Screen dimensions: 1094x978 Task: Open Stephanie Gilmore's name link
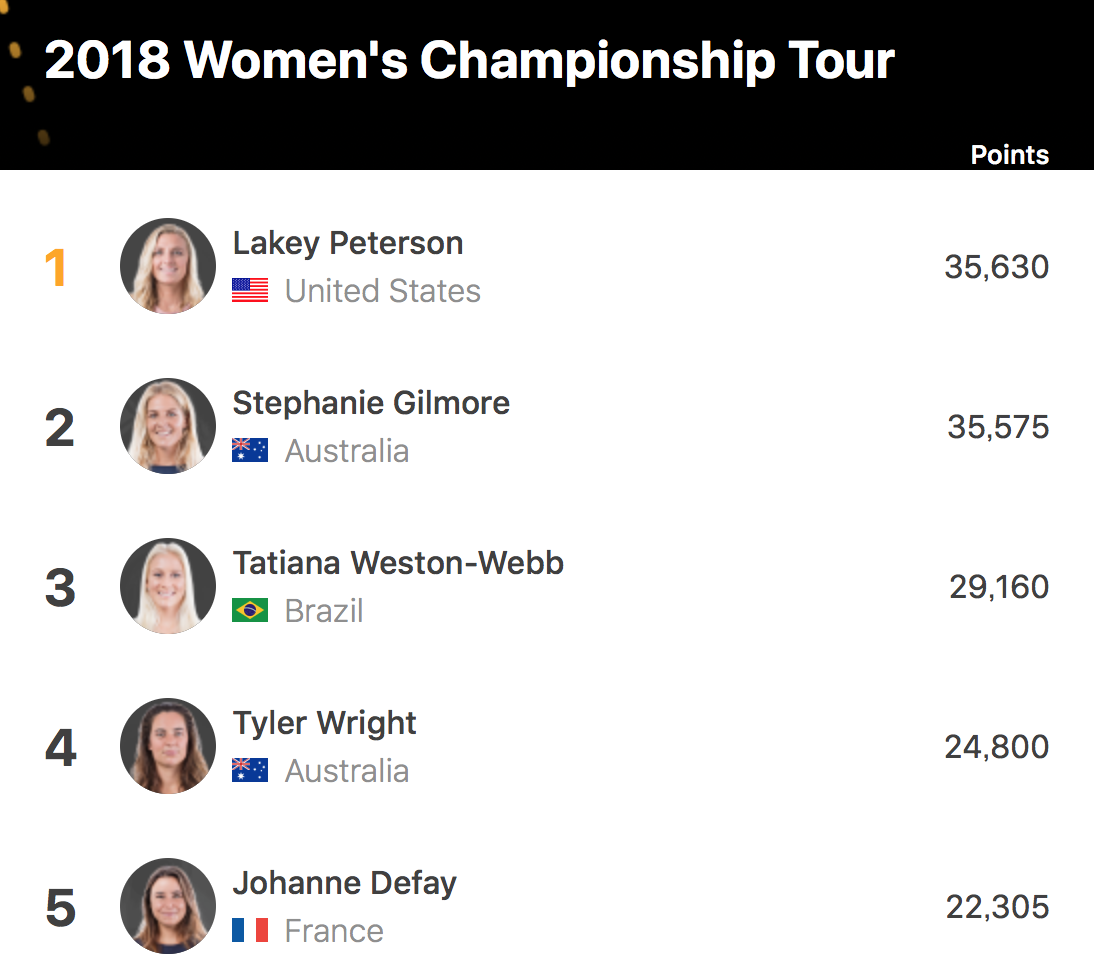click(371, 403)
